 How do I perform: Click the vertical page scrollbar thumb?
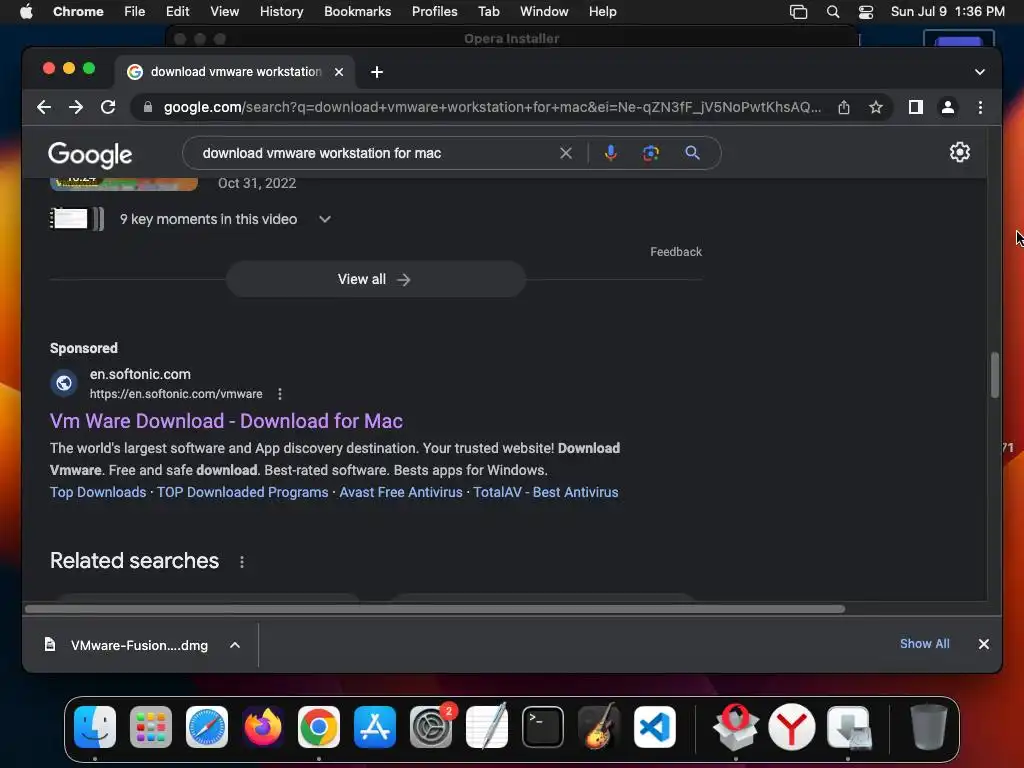[x=995, y=375]
